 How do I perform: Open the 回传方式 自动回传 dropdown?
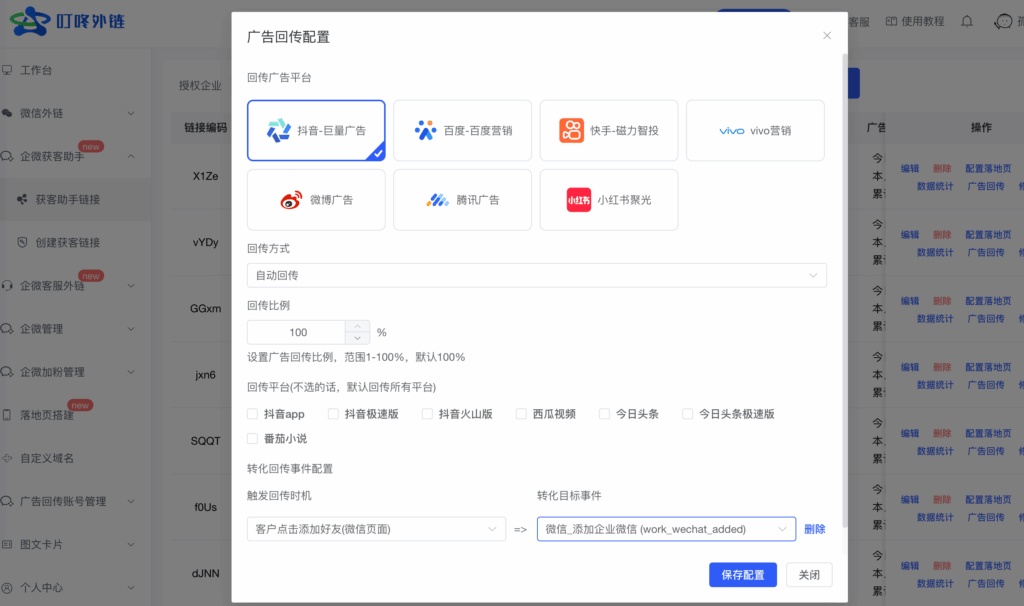[x=536, y=275]
